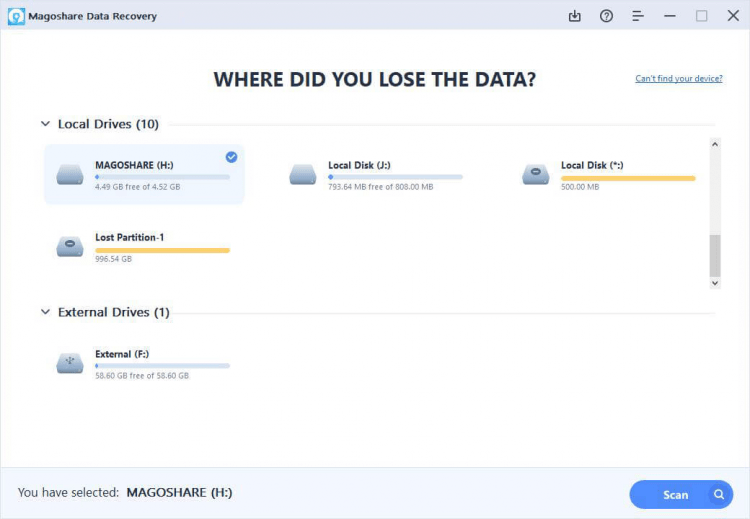Select the External (F:) USB drive icon
Screen dimensions: 750x519
point(70,363)
